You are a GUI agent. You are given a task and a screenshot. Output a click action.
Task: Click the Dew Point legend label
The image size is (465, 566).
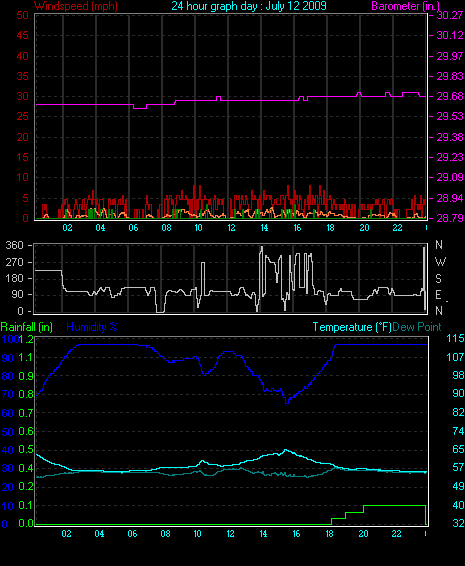(417, 327)
